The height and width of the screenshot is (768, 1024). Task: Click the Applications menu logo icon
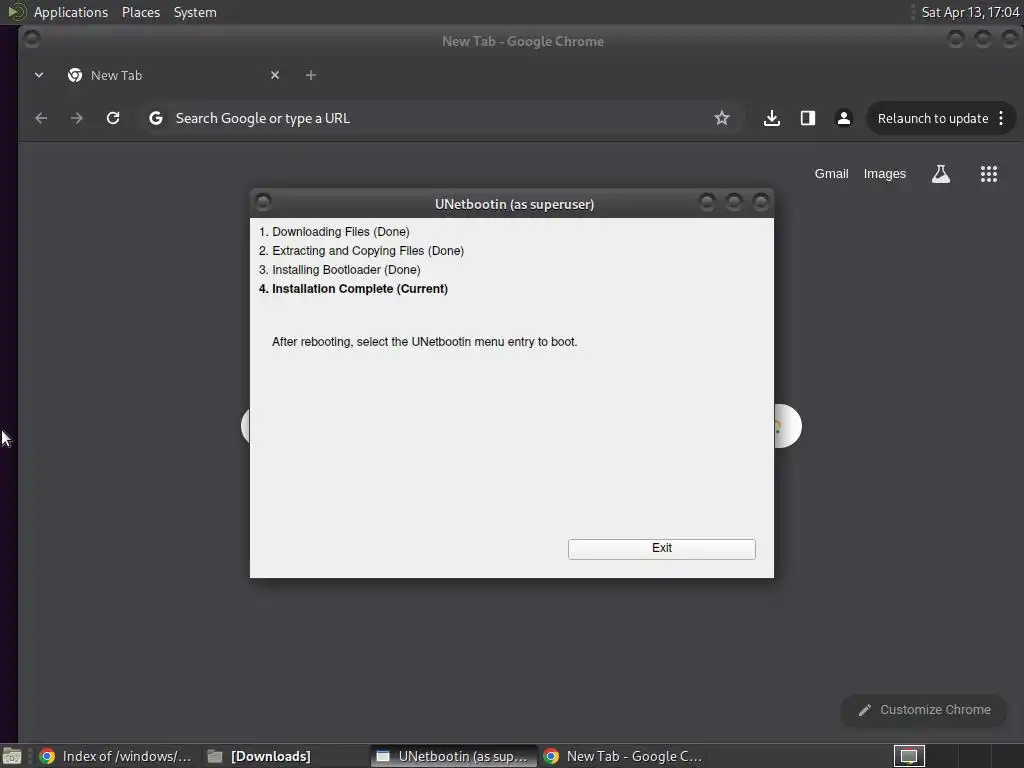point(16,12)
